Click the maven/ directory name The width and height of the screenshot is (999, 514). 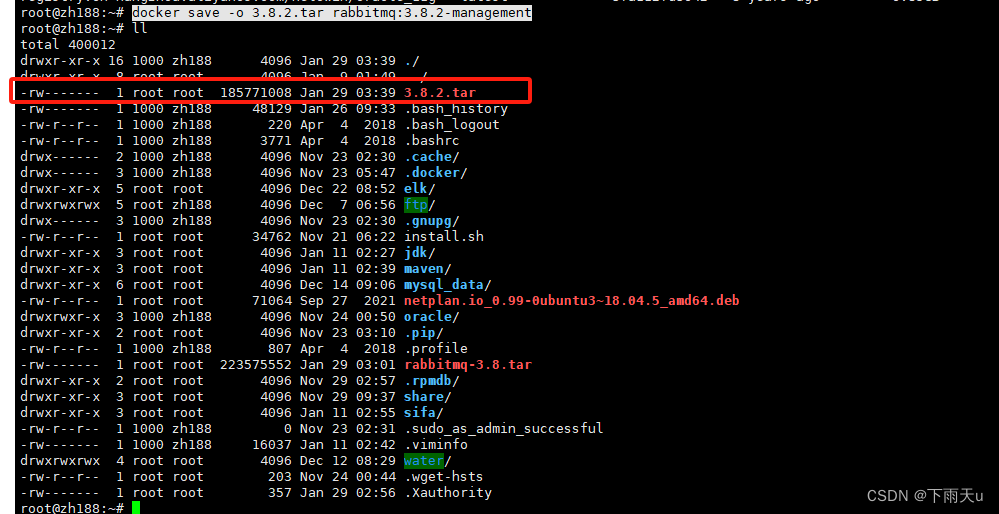pos(428,269)
